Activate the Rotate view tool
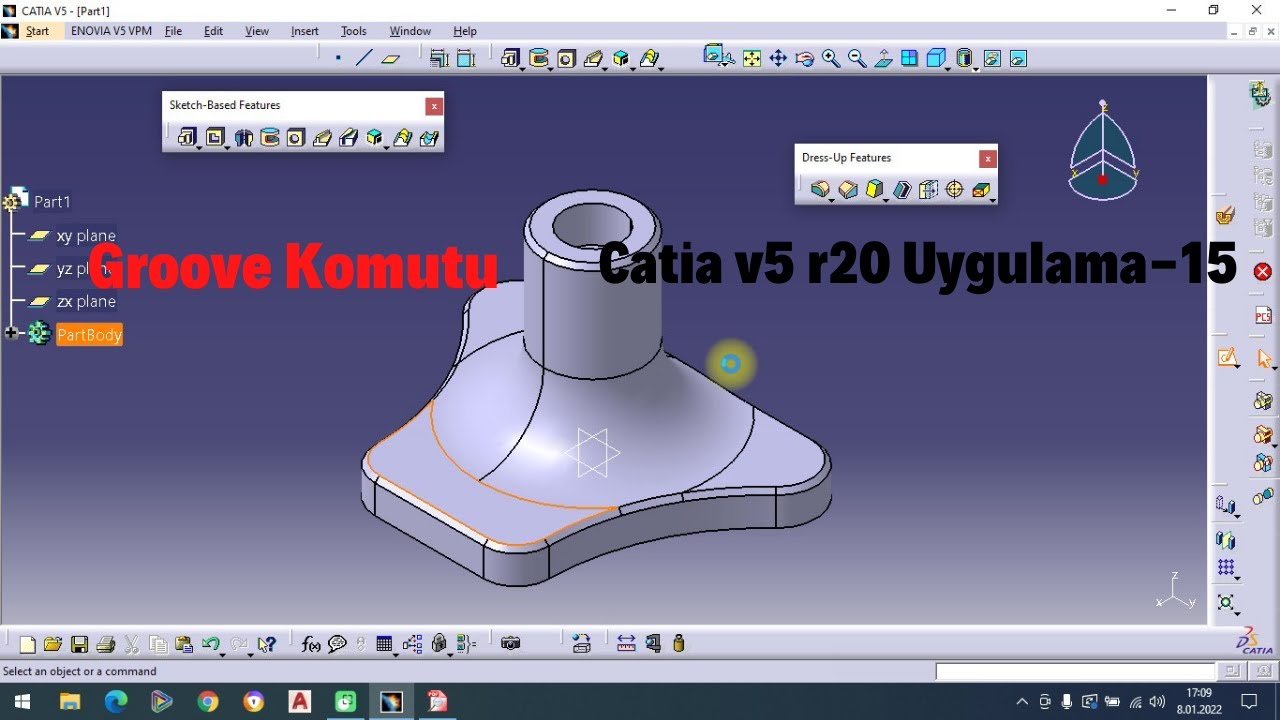The width and height of the screenshot is (1280, 720). [804, 59]
